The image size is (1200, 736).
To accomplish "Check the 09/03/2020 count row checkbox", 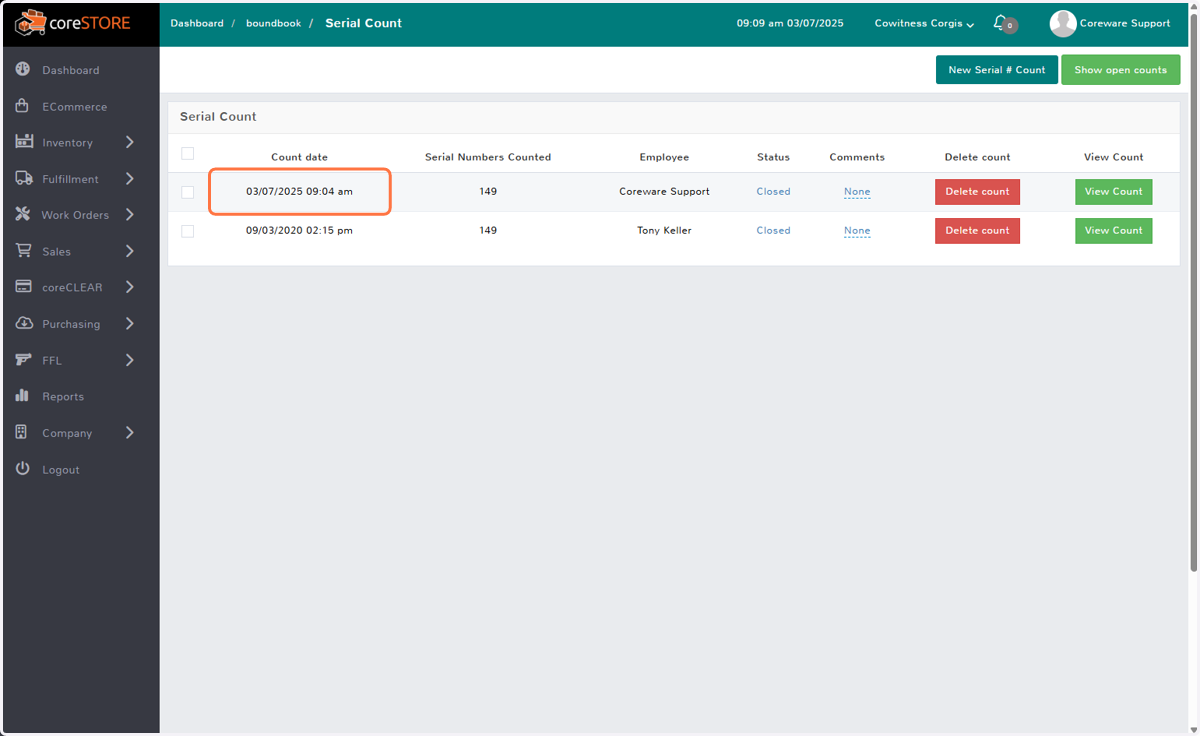I will (x=188, y=231).
